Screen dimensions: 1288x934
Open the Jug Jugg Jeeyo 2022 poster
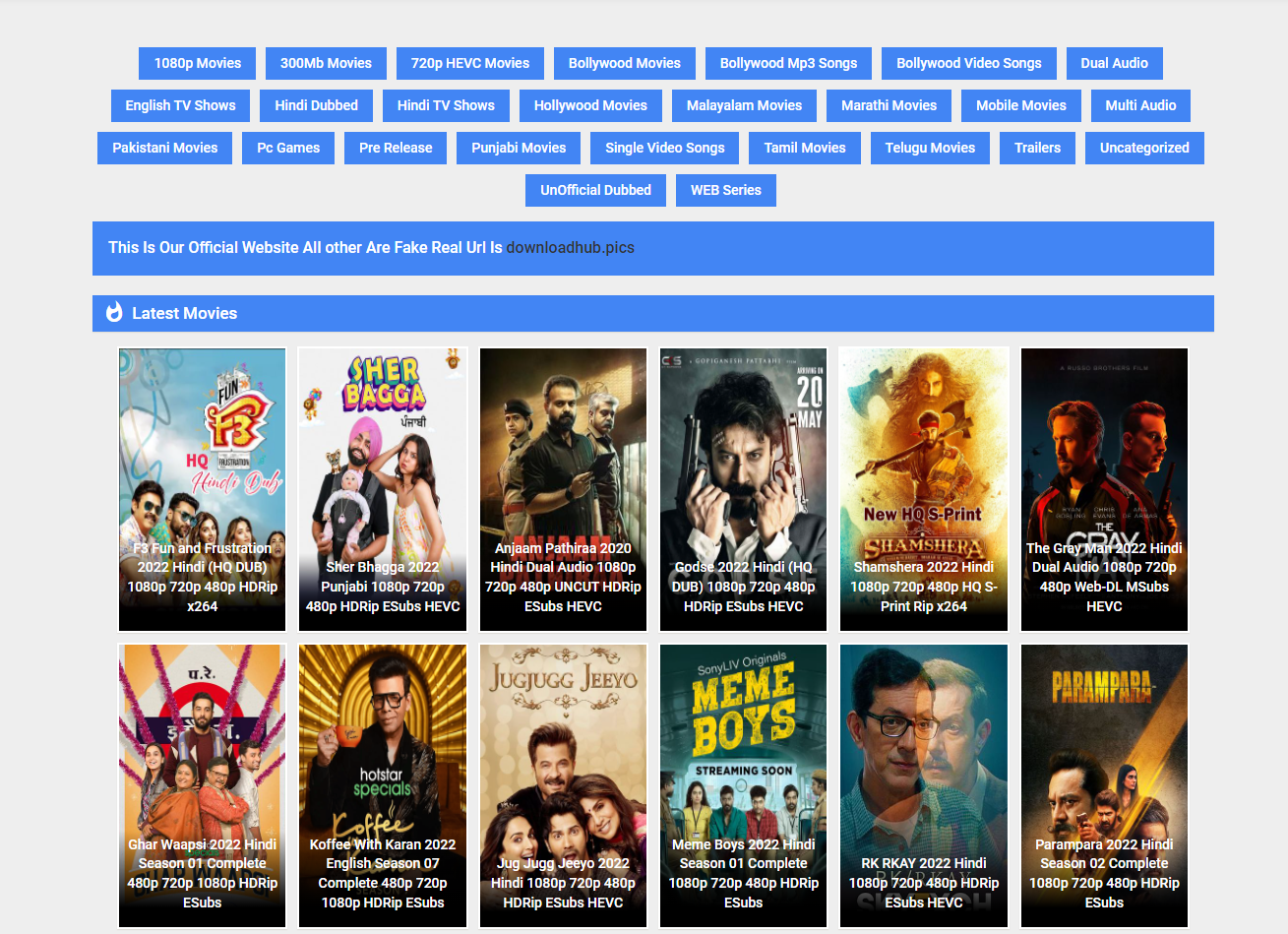[563, 785]
